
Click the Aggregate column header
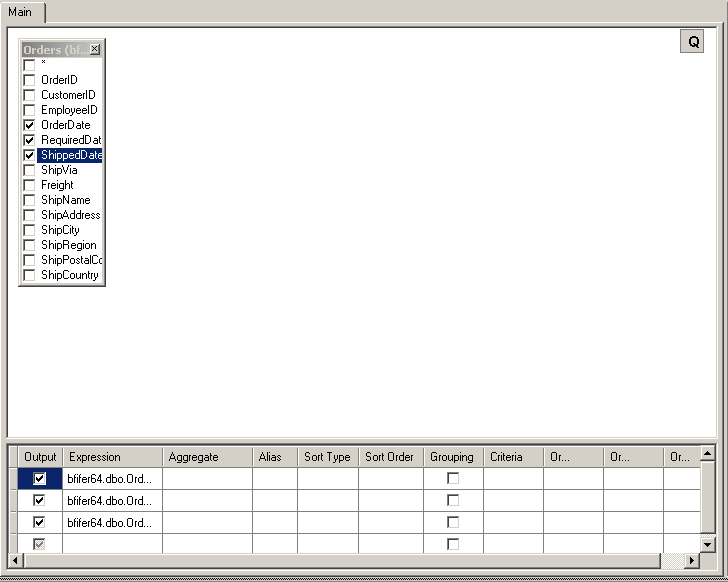(207, 457)
